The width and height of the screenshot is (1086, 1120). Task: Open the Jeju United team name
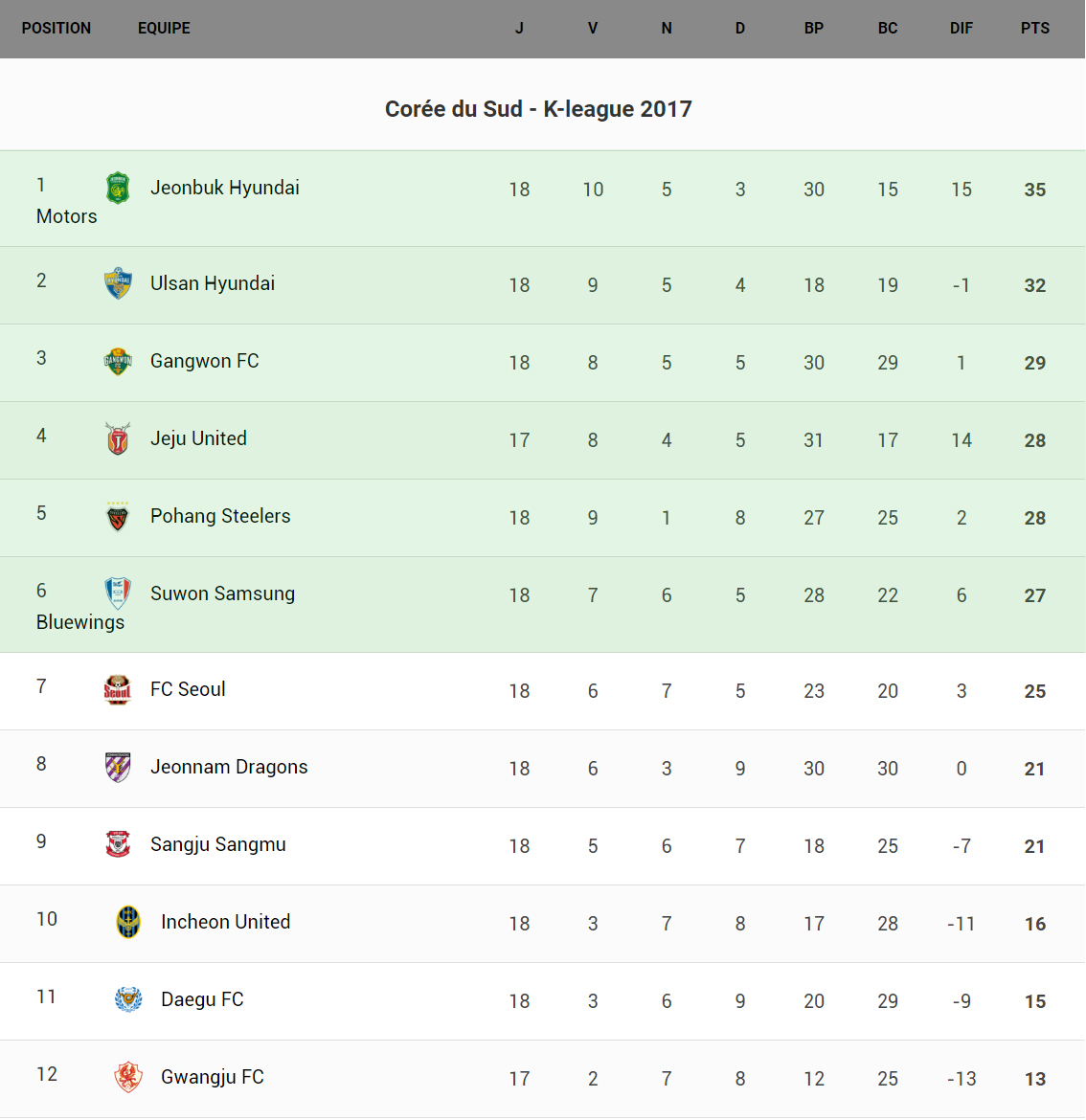[x=198, y=438]
